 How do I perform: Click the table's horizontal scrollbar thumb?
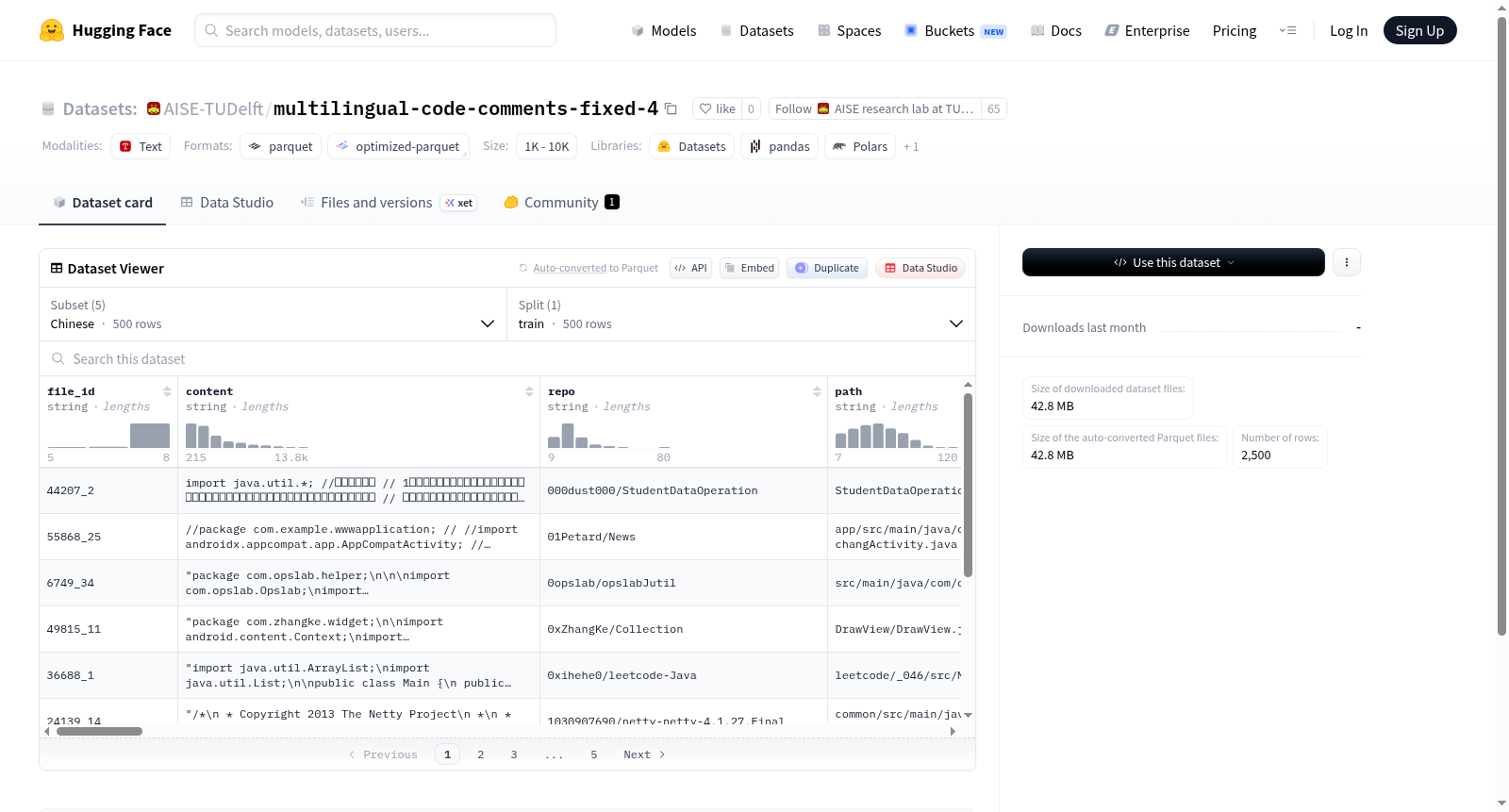pos(99,731)
